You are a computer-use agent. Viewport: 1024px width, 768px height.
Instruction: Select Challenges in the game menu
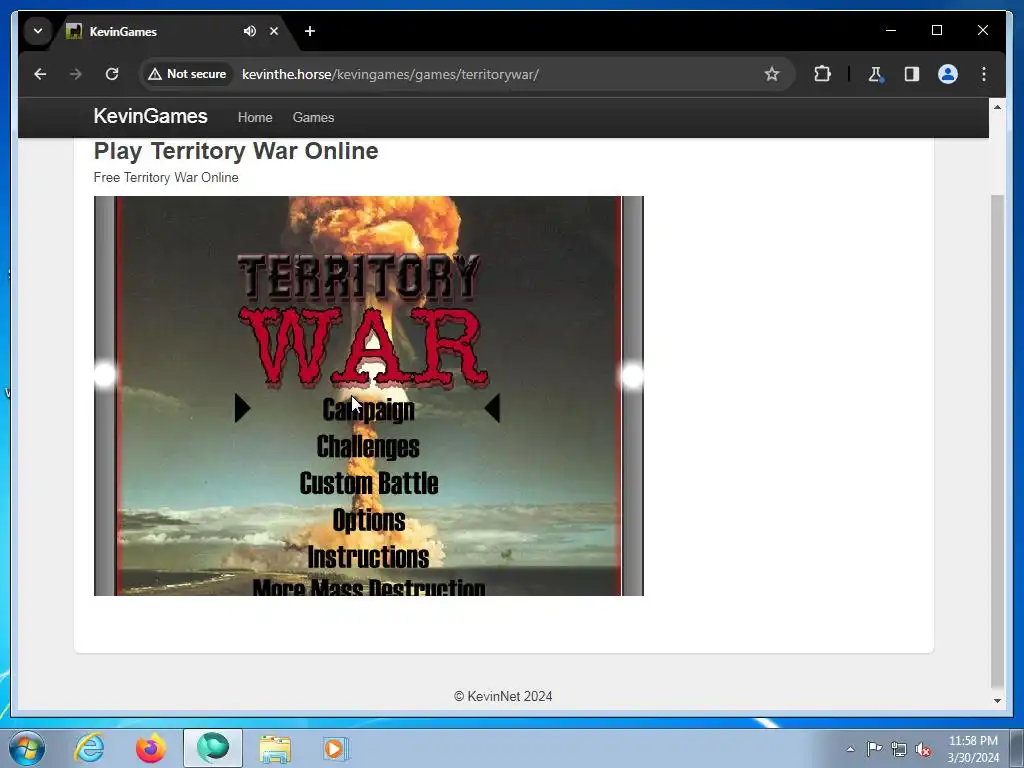pyautogui.click(x=368, y=447)
